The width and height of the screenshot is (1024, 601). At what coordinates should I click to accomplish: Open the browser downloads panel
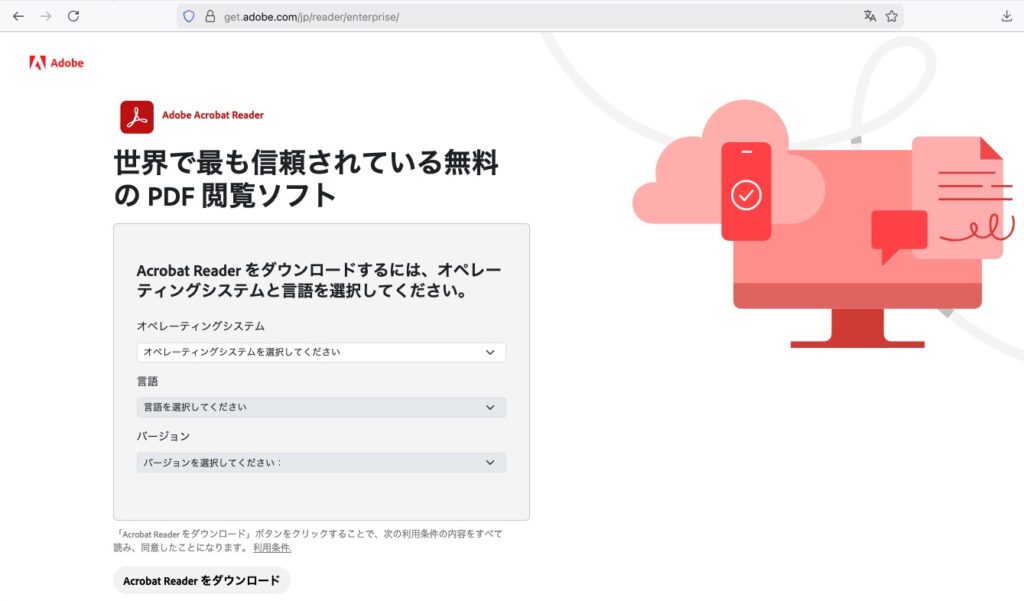point(1006,16)
